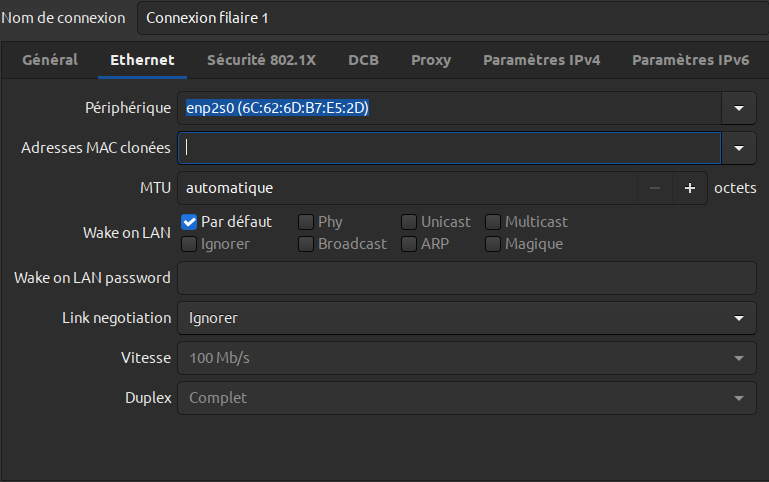Click the MTU automatique value field
Image resolution: width=769 pixels, height=482 pixels.
[x=407, y=188]
